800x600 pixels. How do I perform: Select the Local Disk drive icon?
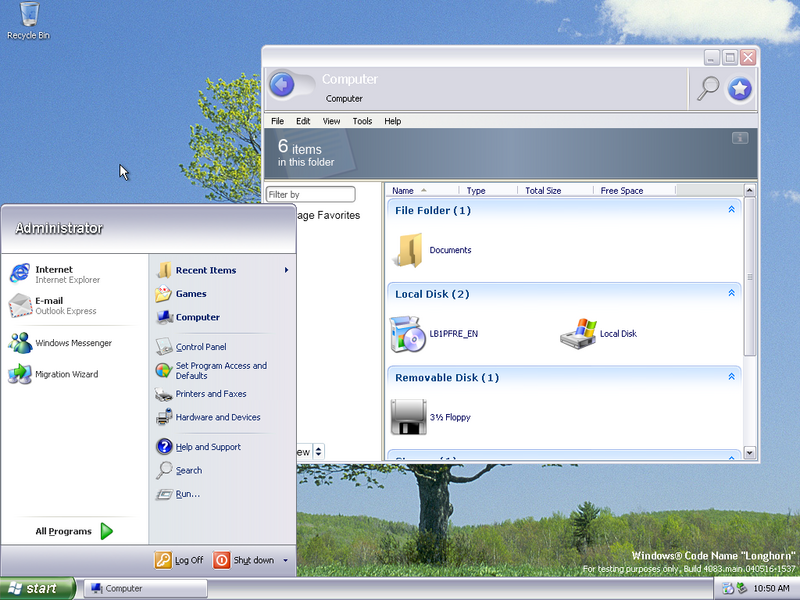click(577, 334)
